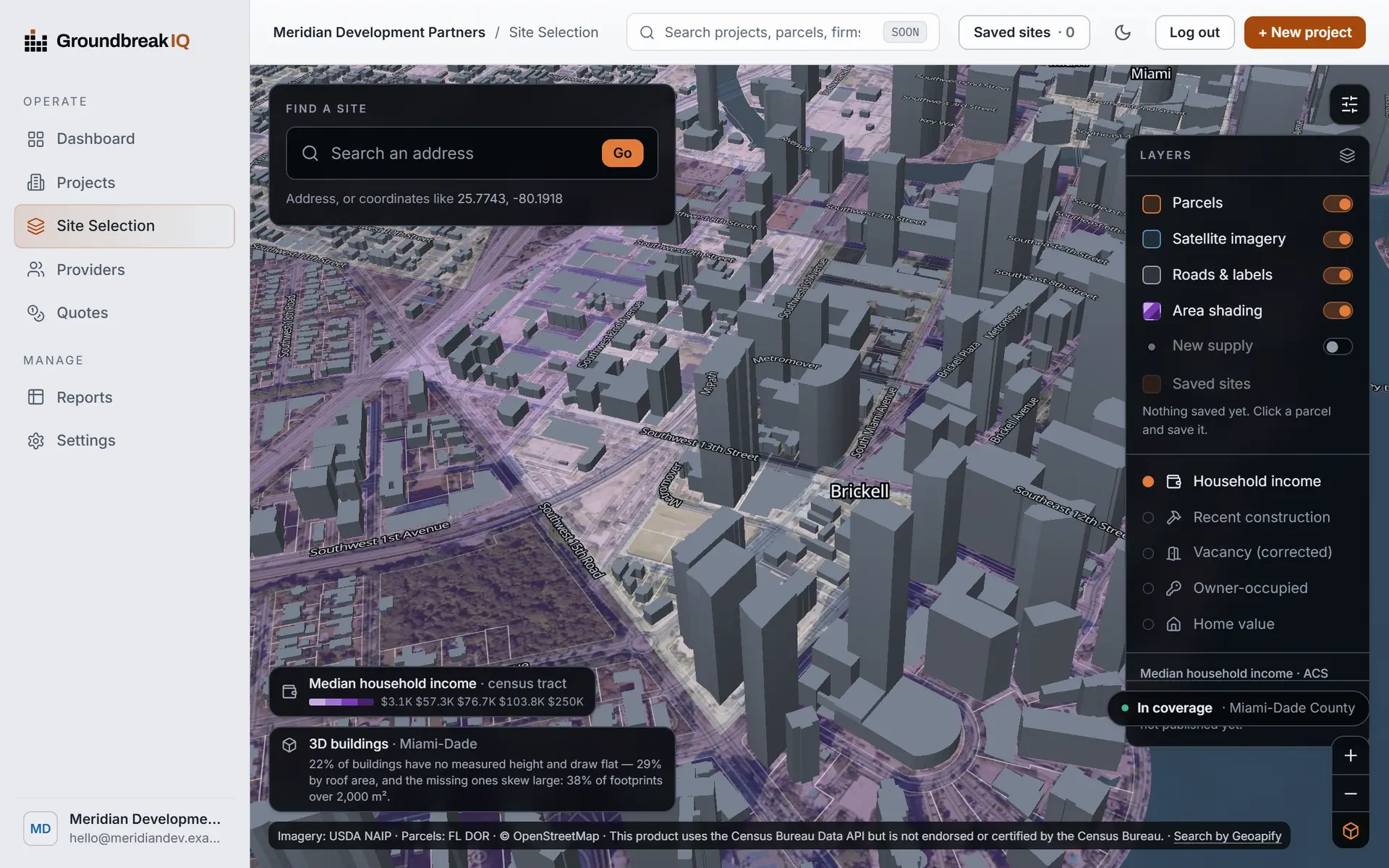1389x868 pixels.
Task: Disable the Satellite imagery toggle
Action: click(1338, 239)
